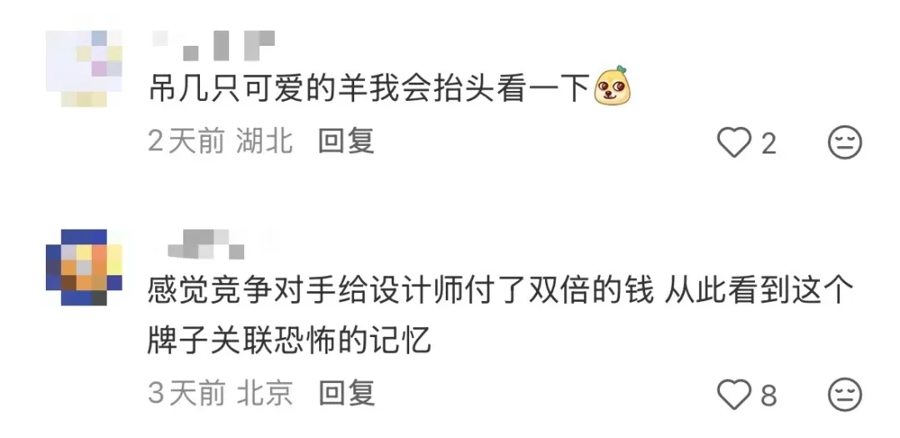Dislike the comment about competitor designer

845,395
